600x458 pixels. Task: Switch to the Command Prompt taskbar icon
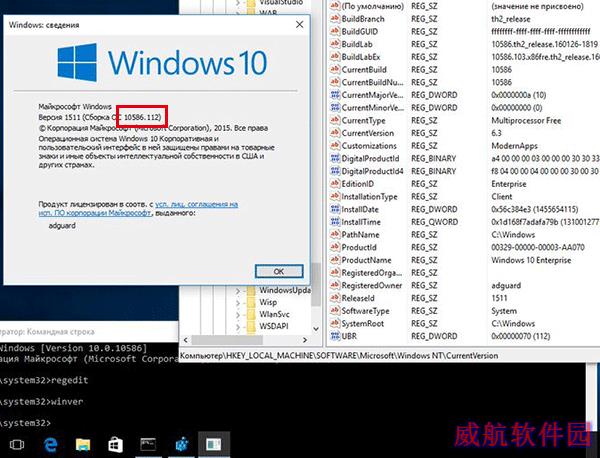pos(148,444)
